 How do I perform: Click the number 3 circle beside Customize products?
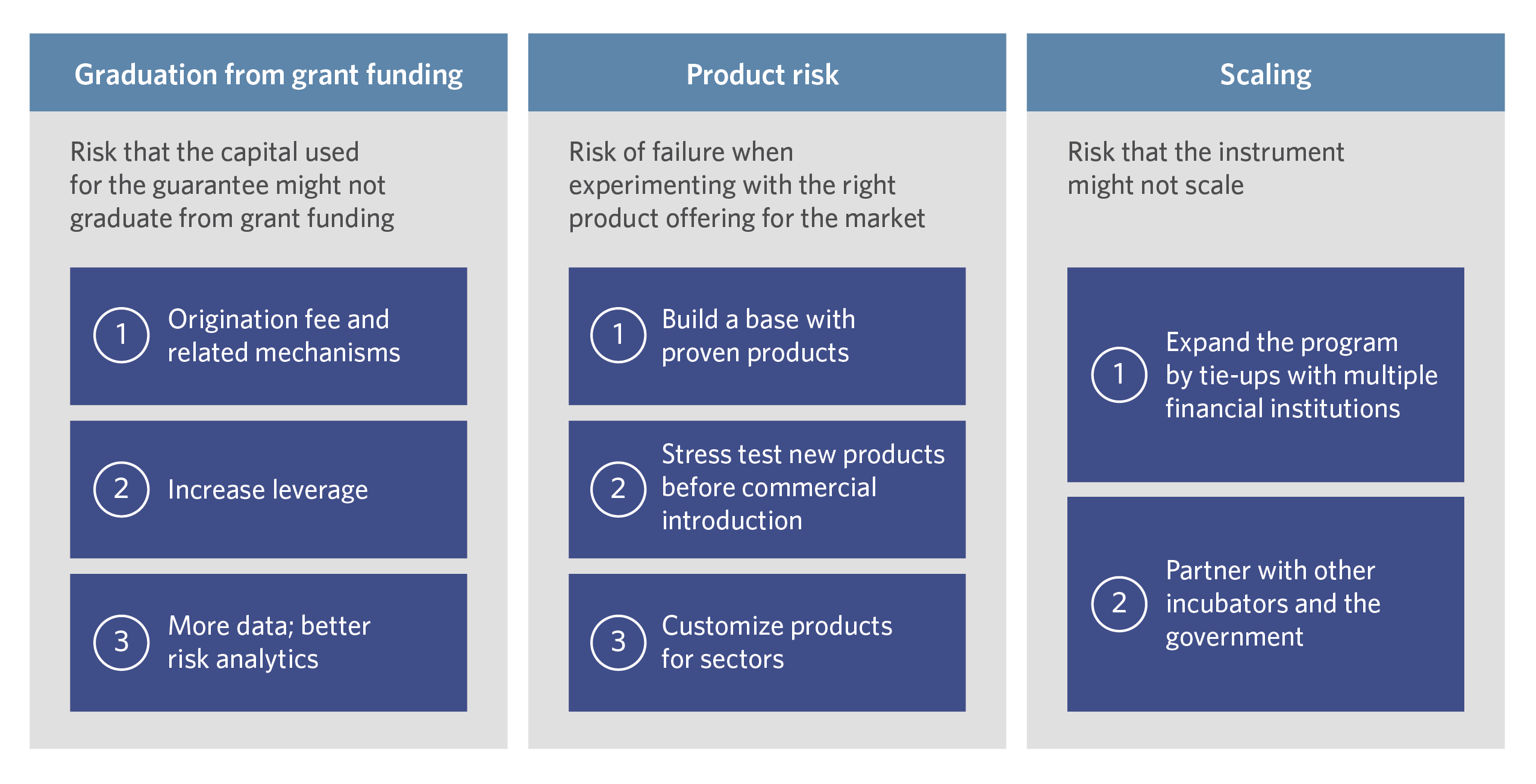618,642
